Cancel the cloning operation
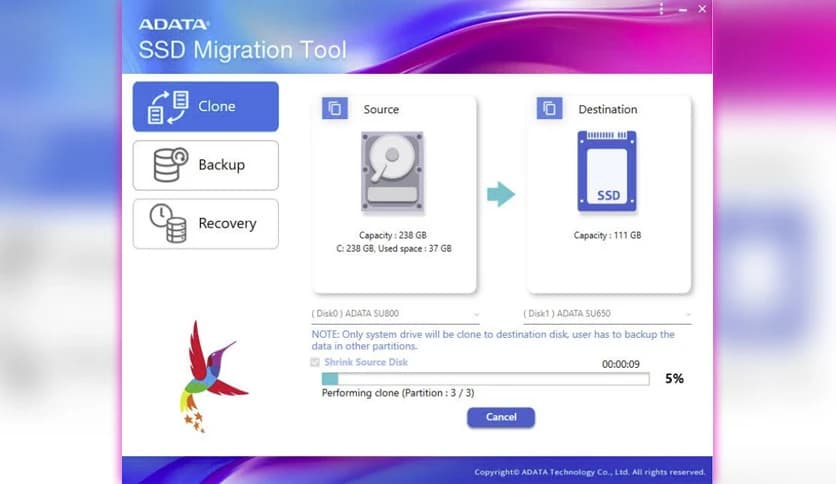836x484 pixels. 501,417
